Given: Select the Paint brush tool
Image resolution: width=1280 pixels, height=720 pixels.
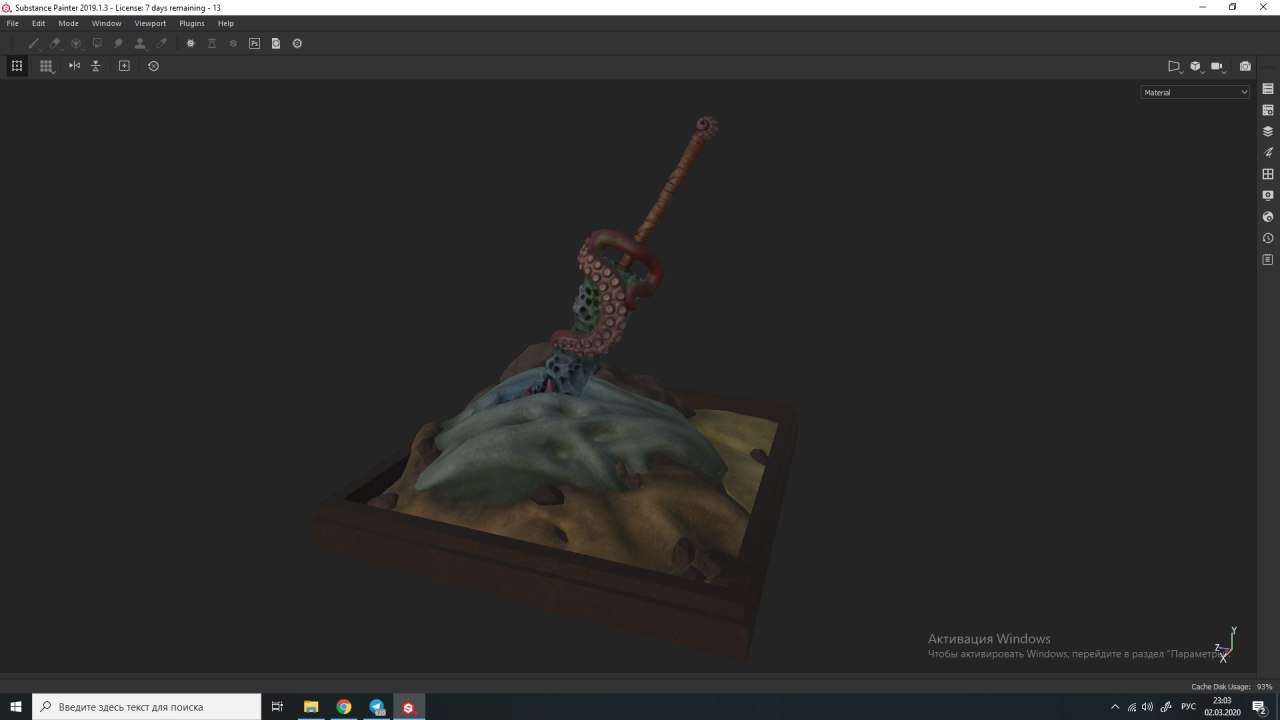Looking at the screenshot, I should (33, 43).
